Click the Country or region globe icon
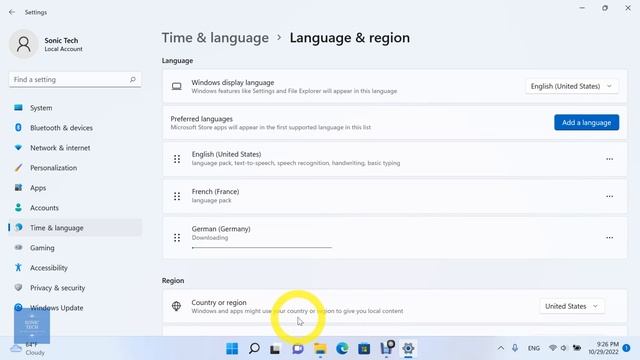This screenshot has width=640, height=360. coord(176,306)
